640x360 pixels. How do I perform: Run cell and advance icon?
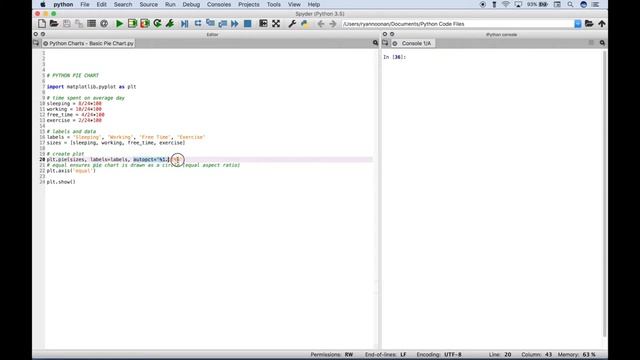point(145,24)
